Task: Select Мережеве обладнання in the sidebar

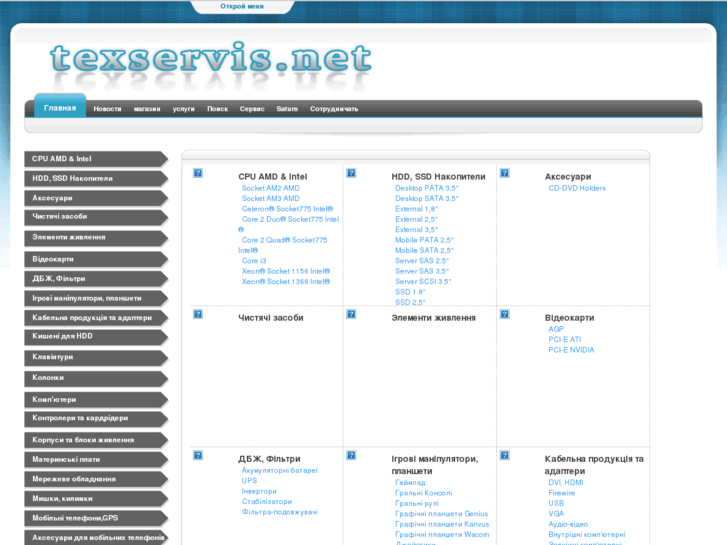Action: 96,479
